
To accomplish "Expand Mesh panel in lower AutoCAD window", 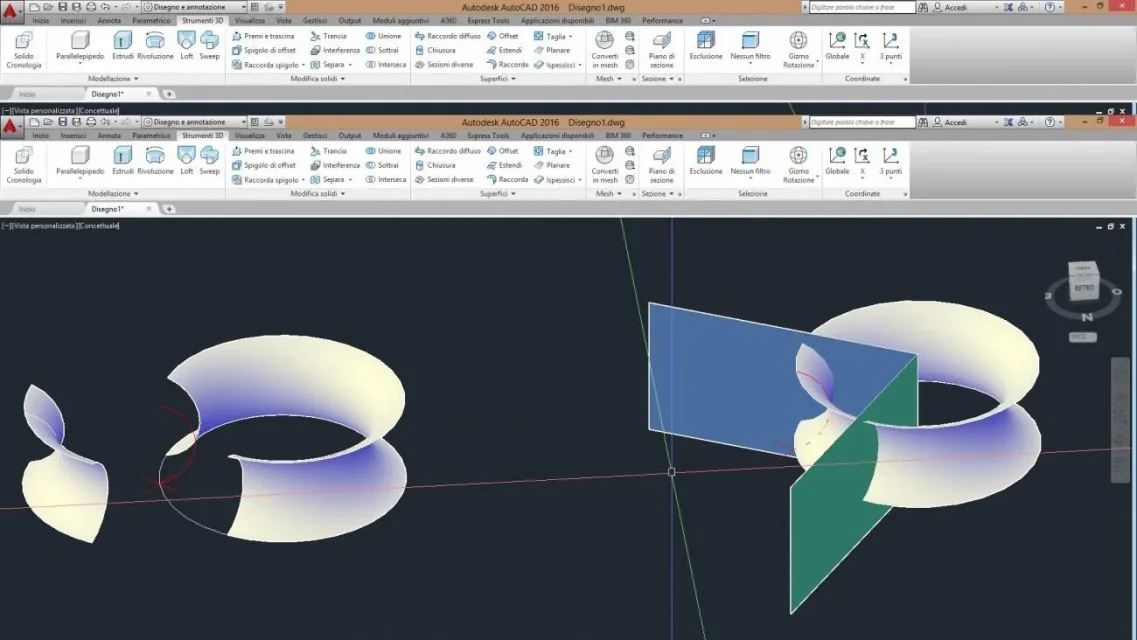I will (x=608, y=194).
